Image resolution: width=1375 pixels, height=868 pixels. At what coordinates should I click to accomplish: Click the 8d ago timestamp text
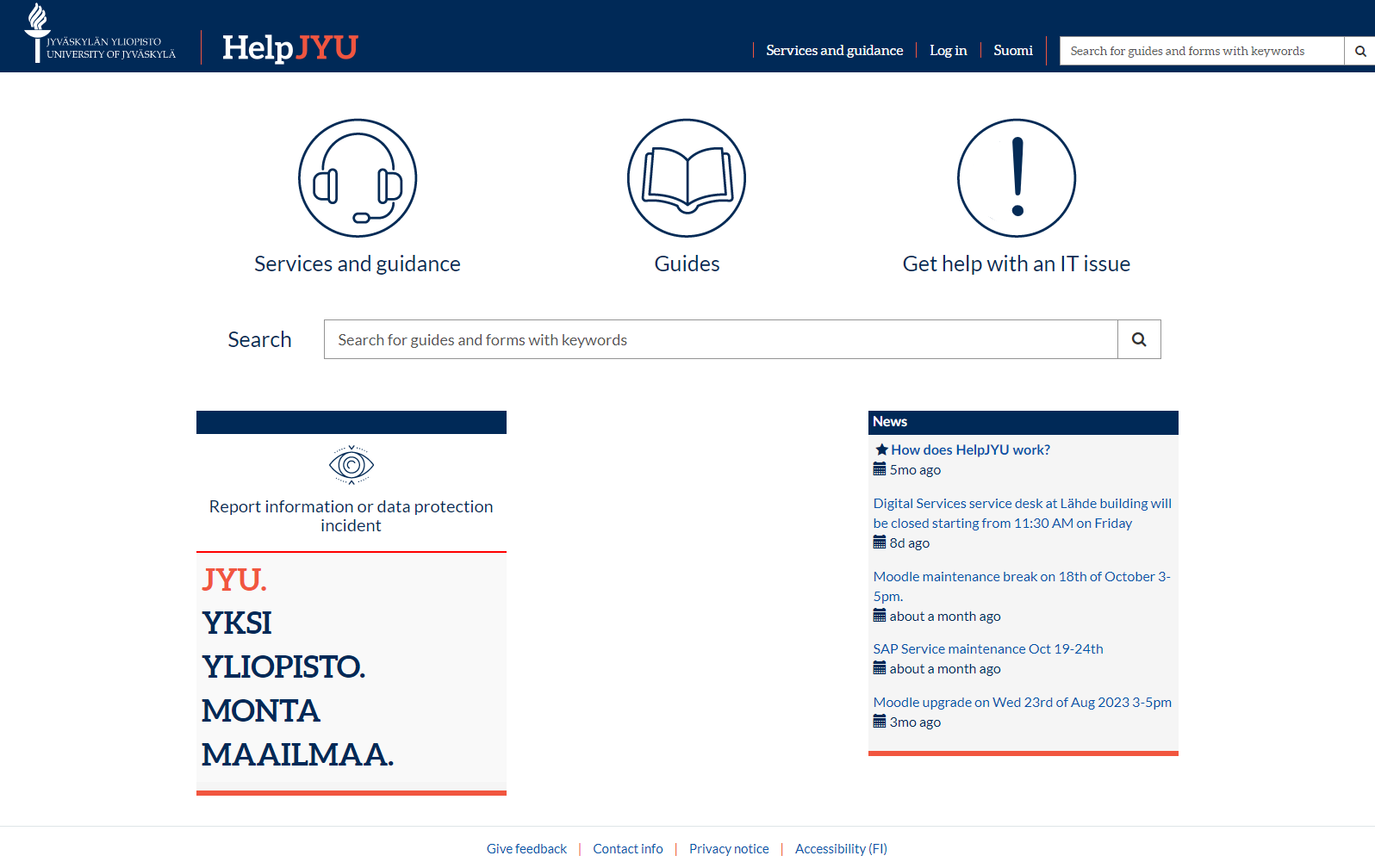(910, 542)
